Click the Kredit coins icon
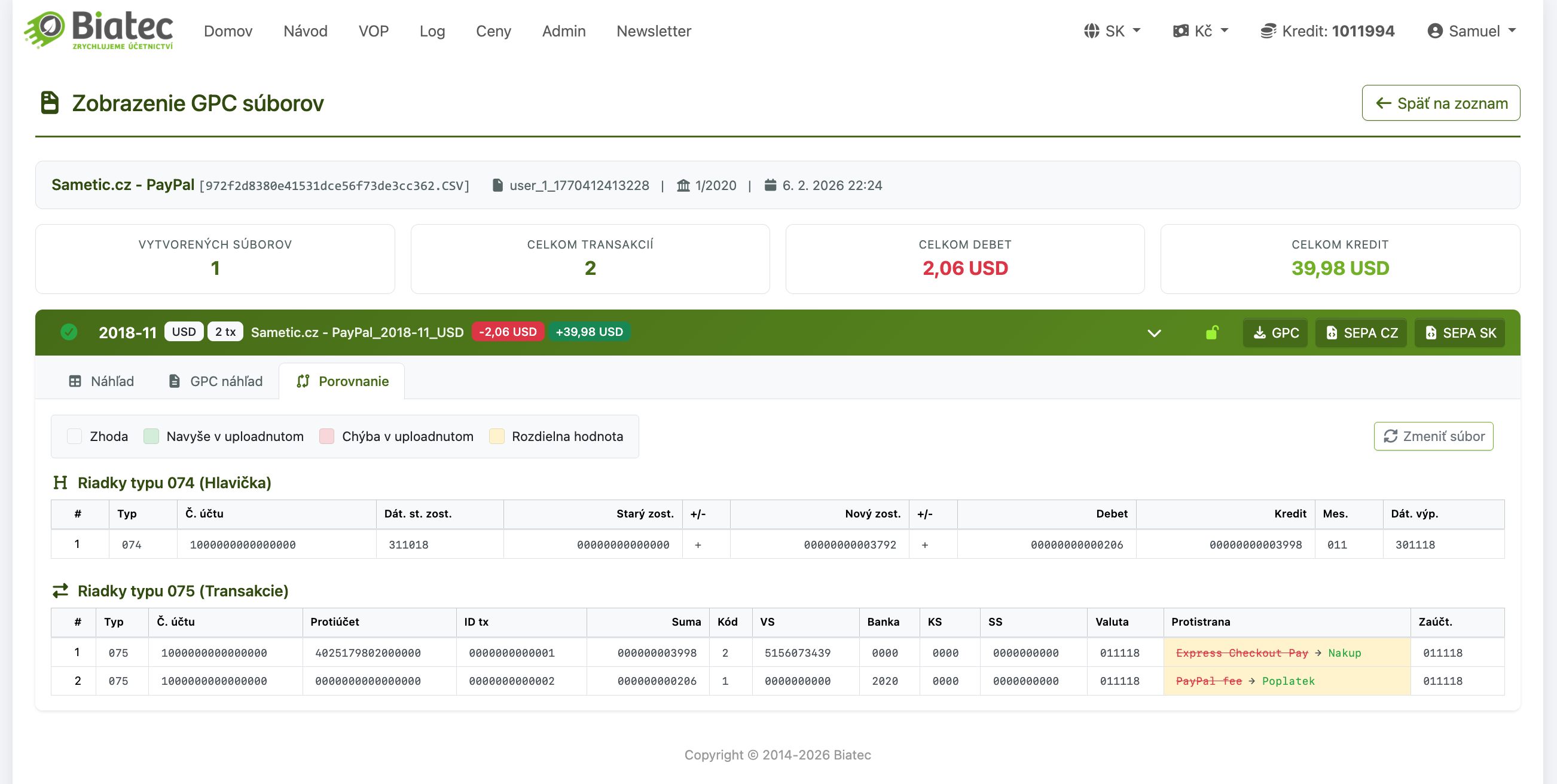 tap(1268, 31)
